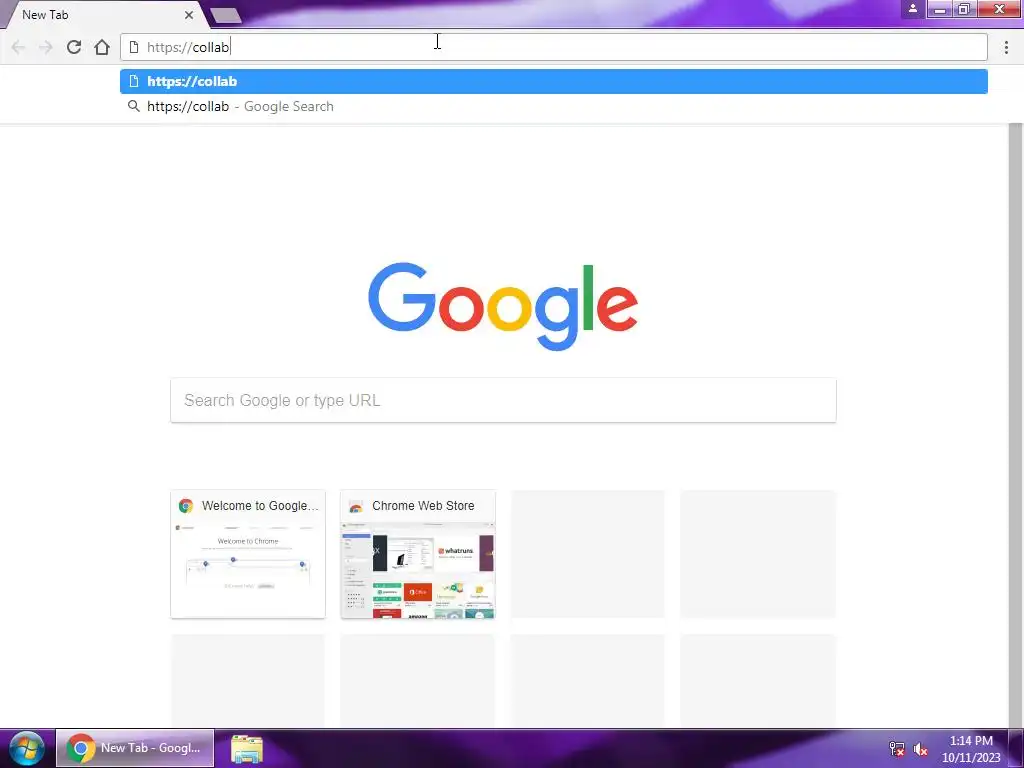Click the Web Store icon on its tile

pos(356,506)
